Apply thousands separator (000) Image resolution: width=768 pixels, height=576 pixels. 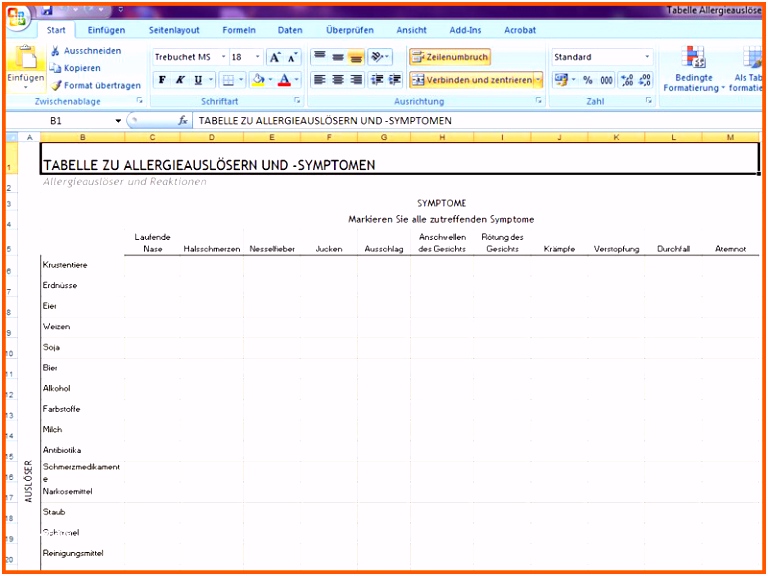606,80
